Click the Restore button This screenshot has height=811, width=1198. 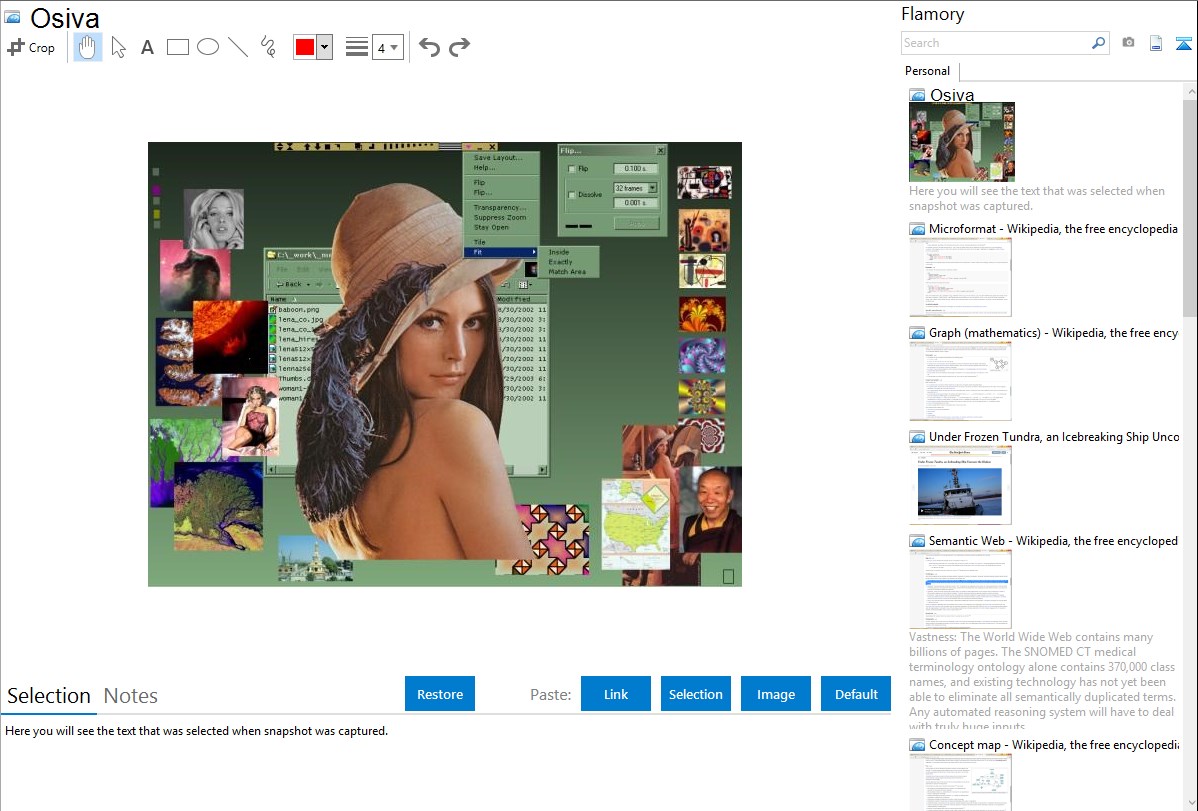click(x=440, y=694)
